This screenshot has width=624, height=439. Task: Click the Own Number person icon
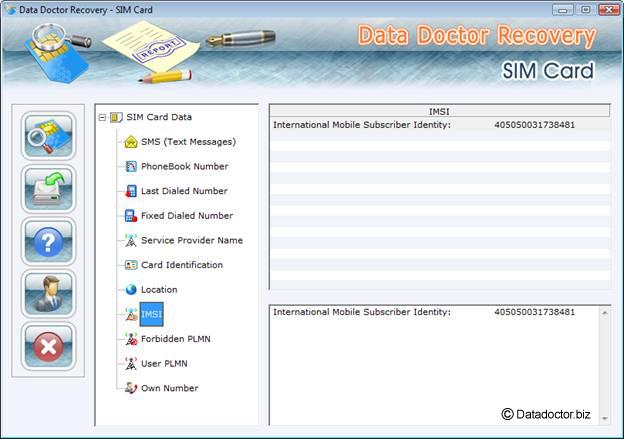click(x=131, y=388)
